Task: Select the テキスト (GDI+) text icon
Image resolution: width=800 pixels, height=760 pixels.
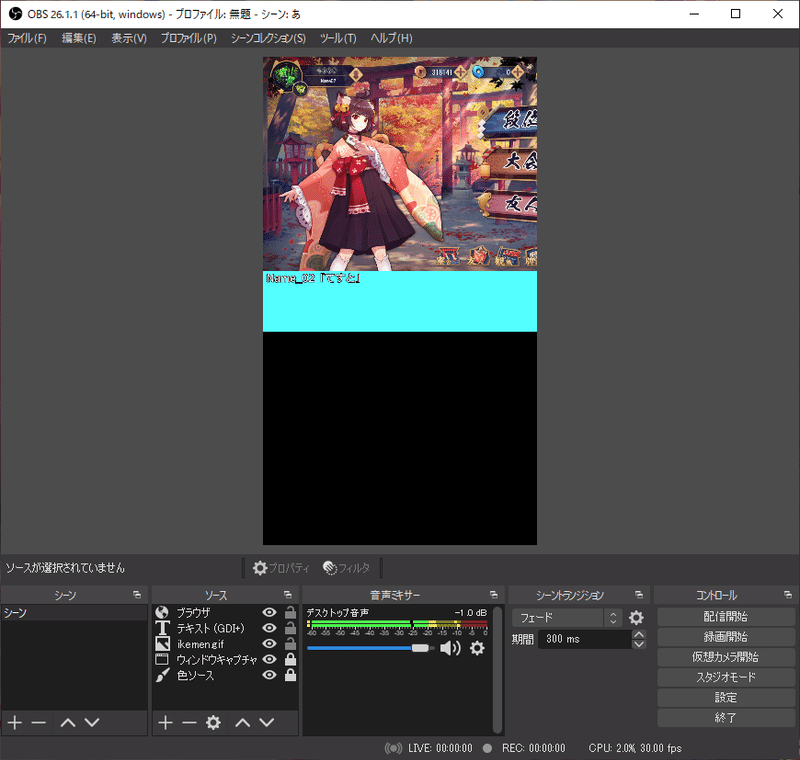Action: pos(162,628)
